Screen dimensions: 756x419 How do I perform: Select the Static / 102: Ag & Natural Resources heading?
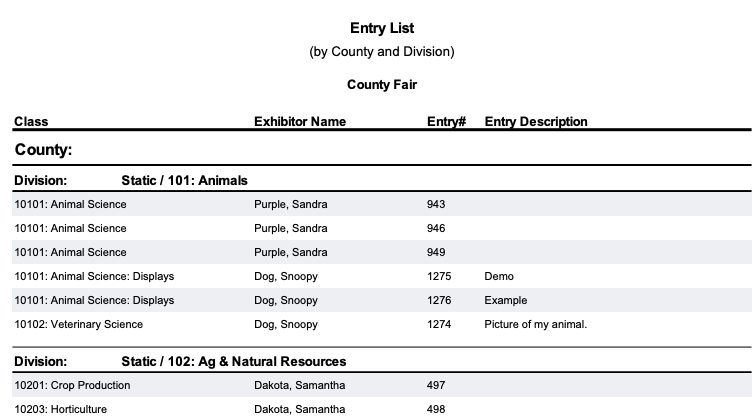click(x=234, y=362)
